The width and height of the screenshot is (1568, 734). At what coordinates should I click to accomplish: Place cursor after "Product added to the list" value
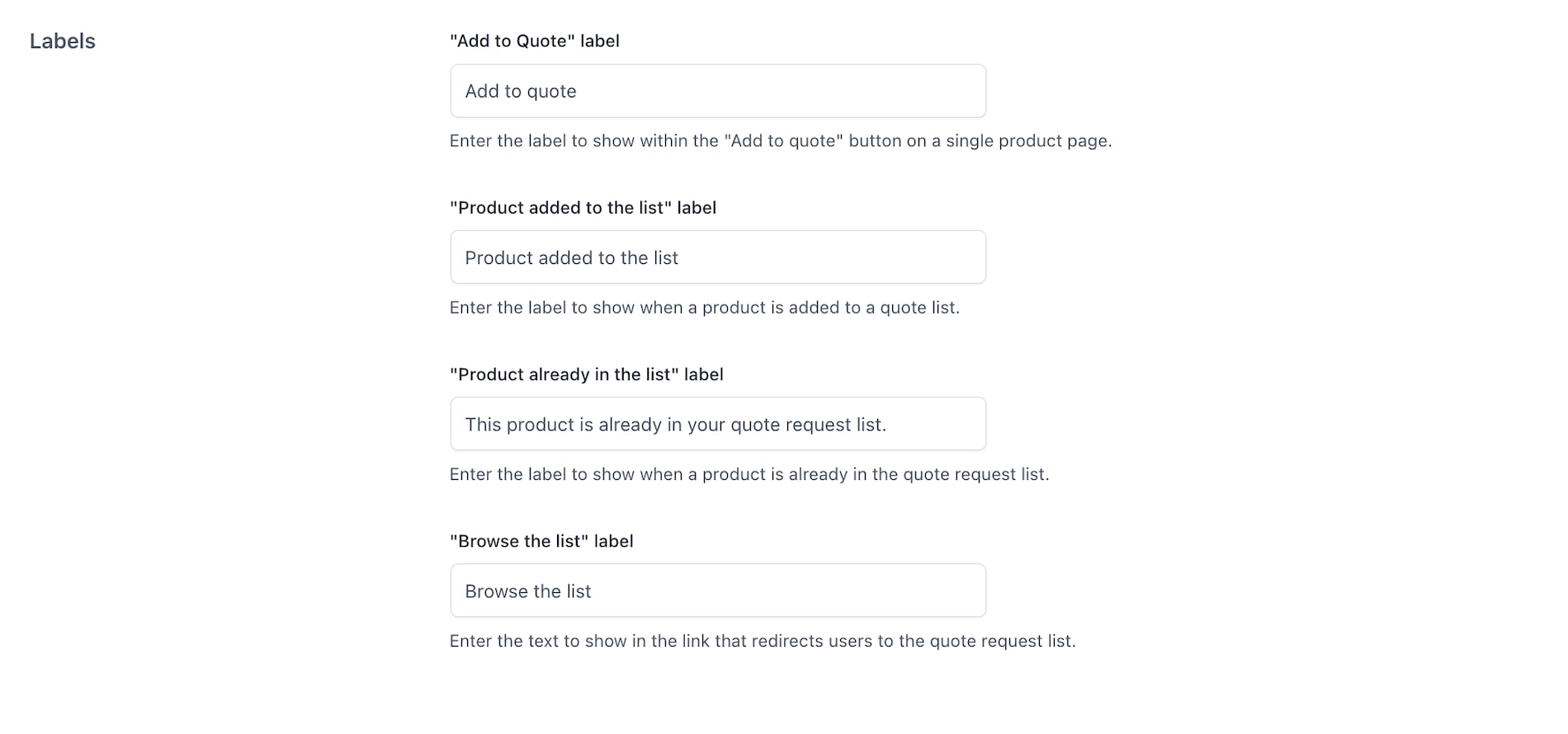click(681, 258)
